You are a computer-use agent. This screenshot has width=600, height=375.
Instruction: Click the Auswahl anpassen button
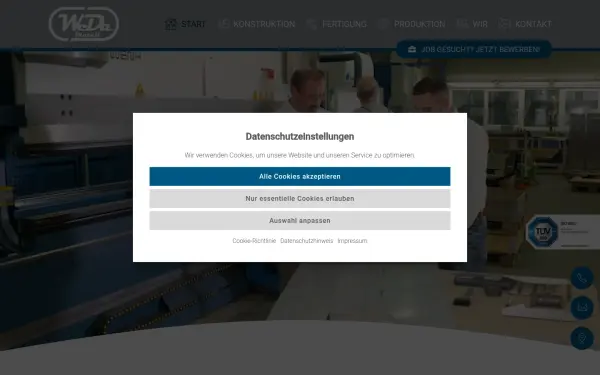300,221
